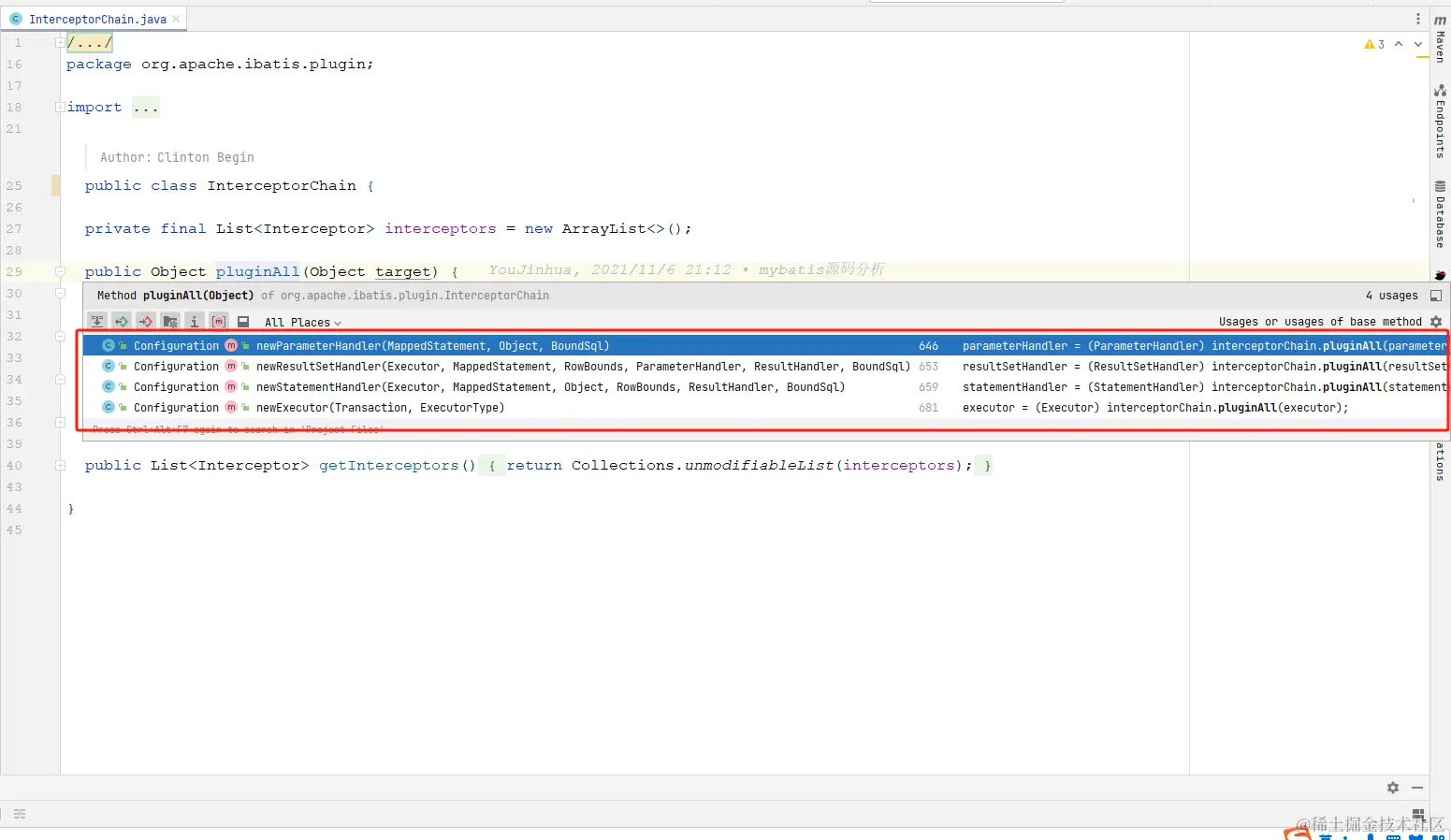Viewport: 1451px width, 840px height.
Task: Click the pluginAll method name in code
Action: pos(257,272)
